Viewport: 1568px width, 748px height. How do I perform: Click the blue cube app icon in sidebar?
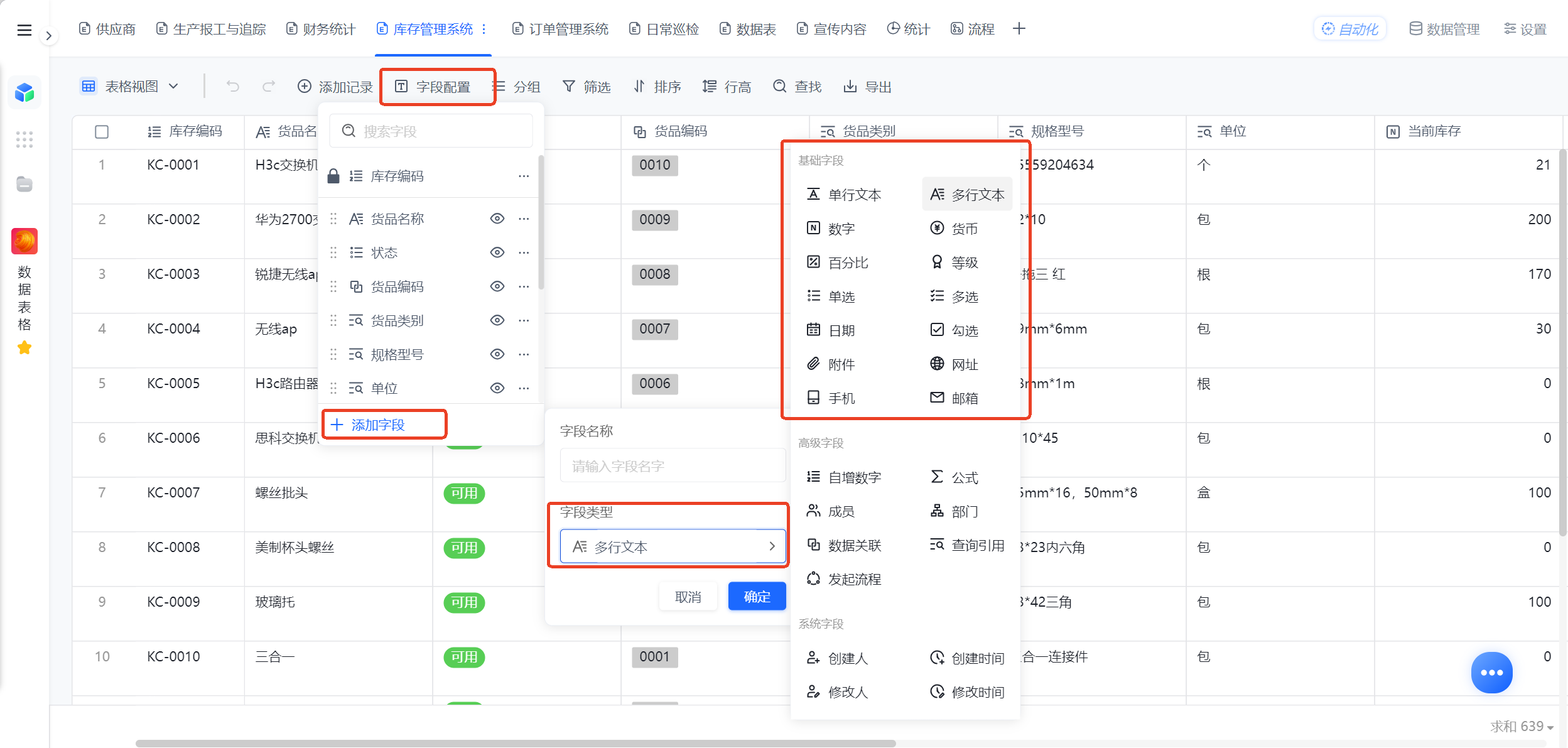[24, 93]
